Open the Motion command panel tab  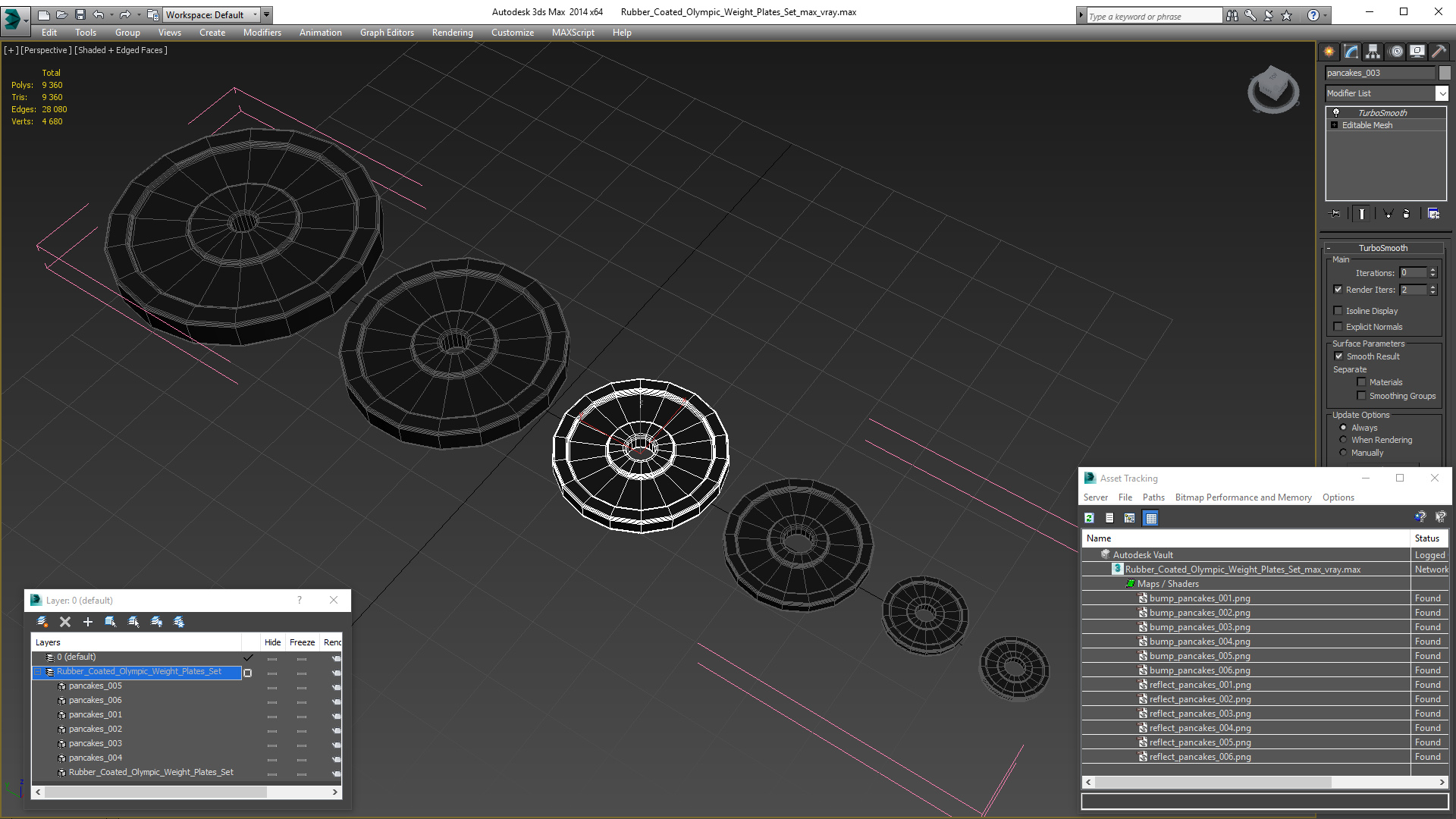point(1396,52)
